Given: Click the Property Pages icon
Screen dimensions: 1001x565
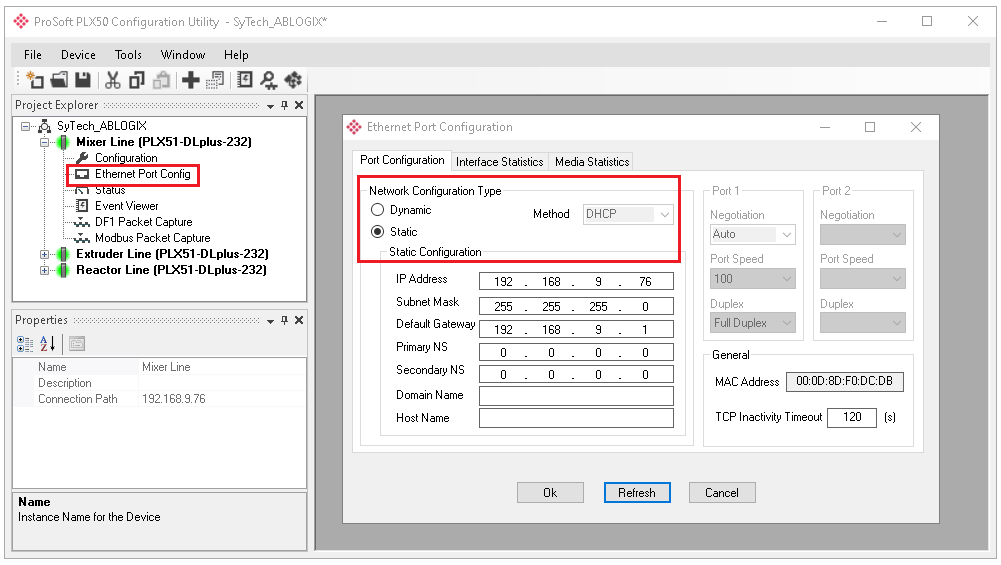Looking at the screenshot, I should coord(77,344).
